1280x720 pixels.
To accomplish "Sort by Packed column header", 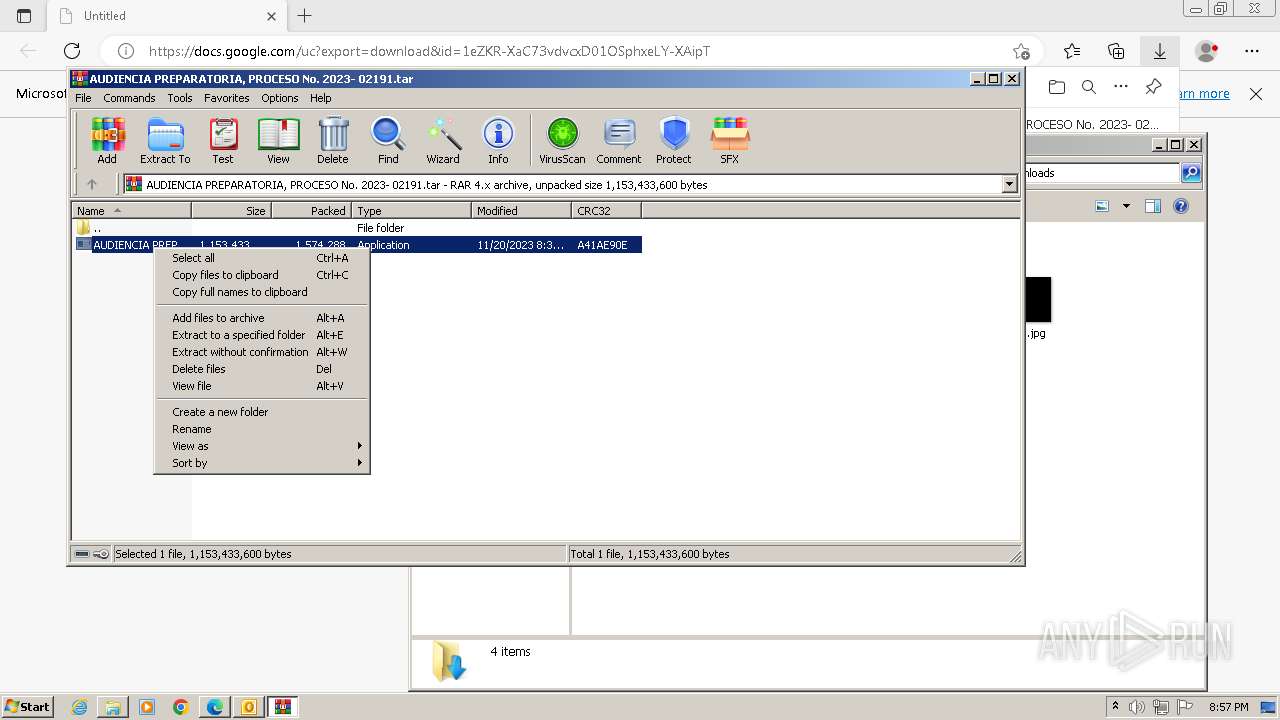I will tap(311, 211).
